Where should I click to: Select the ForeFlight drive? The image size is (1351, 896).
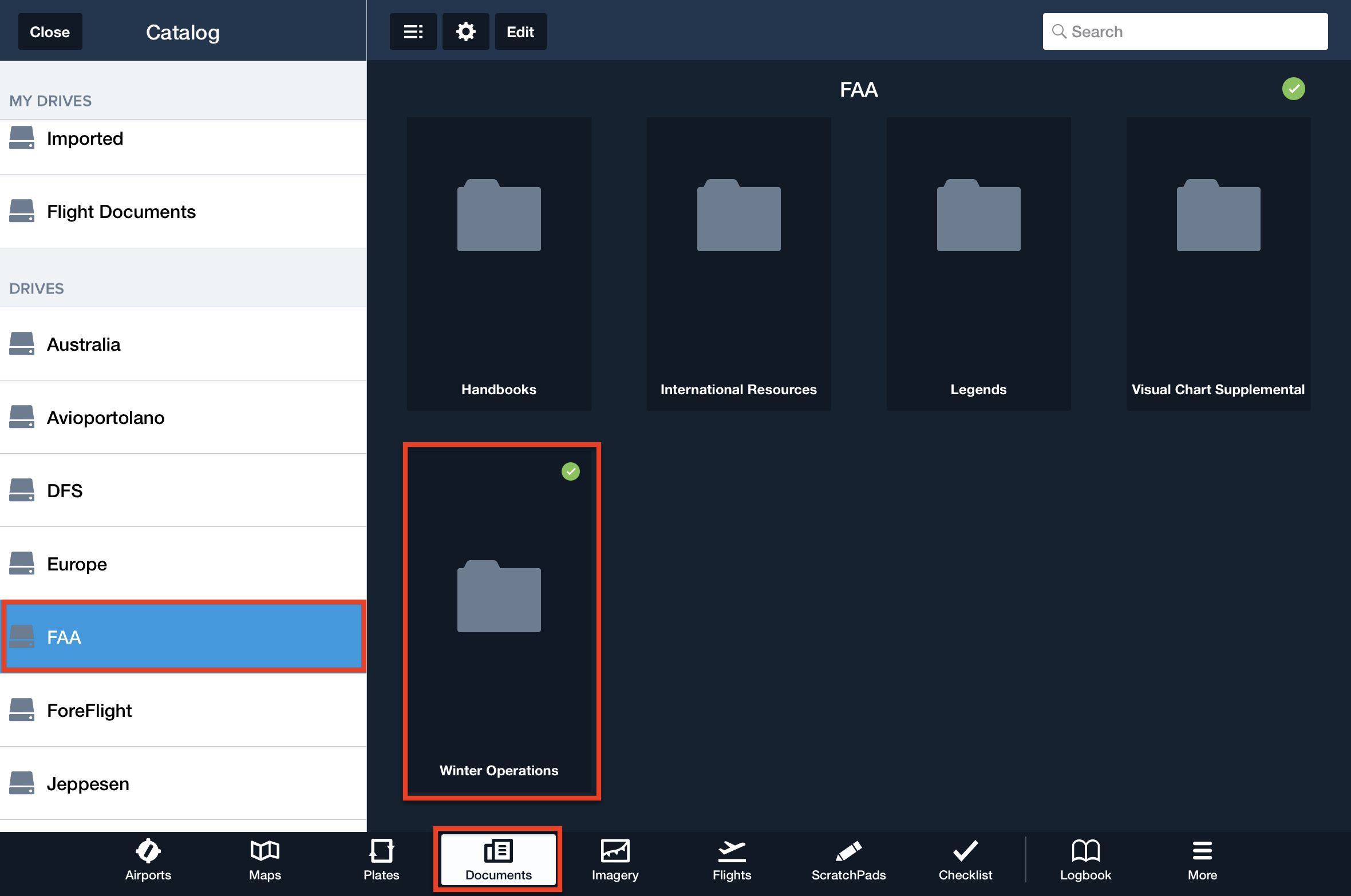[183, 710]
